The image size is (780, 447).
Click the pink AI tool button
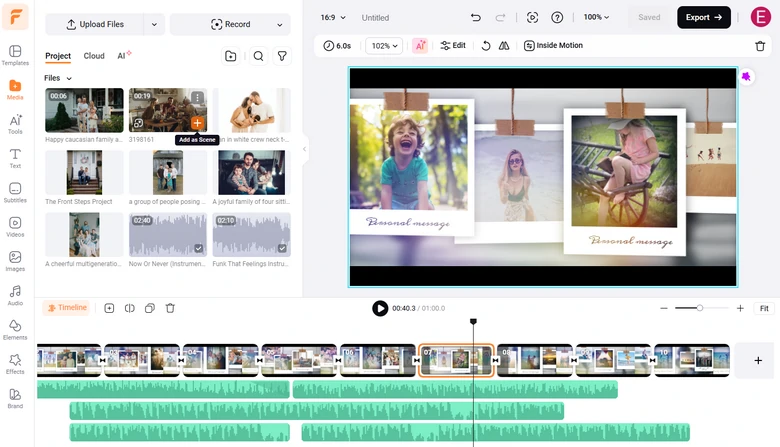(420, 45)
